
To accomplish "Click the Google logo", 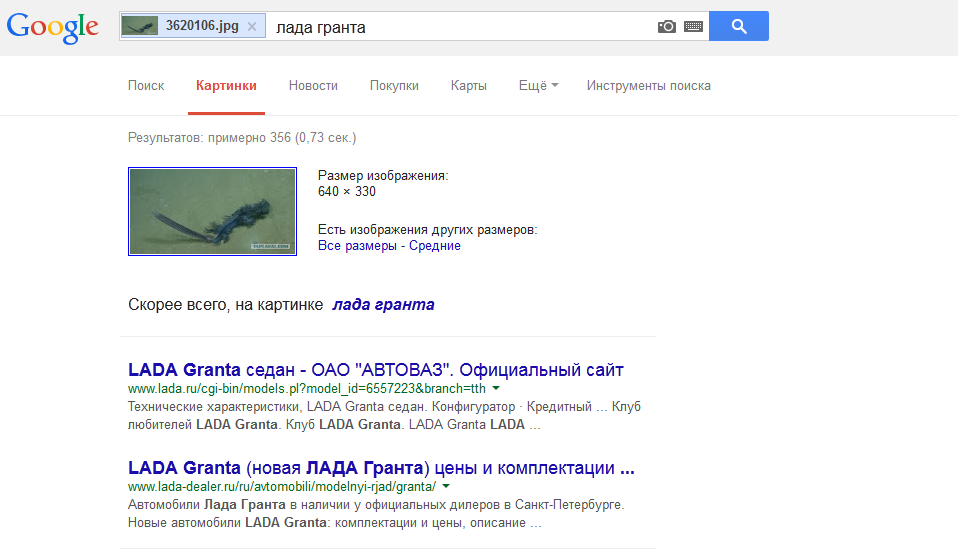I will coord(53,27).
